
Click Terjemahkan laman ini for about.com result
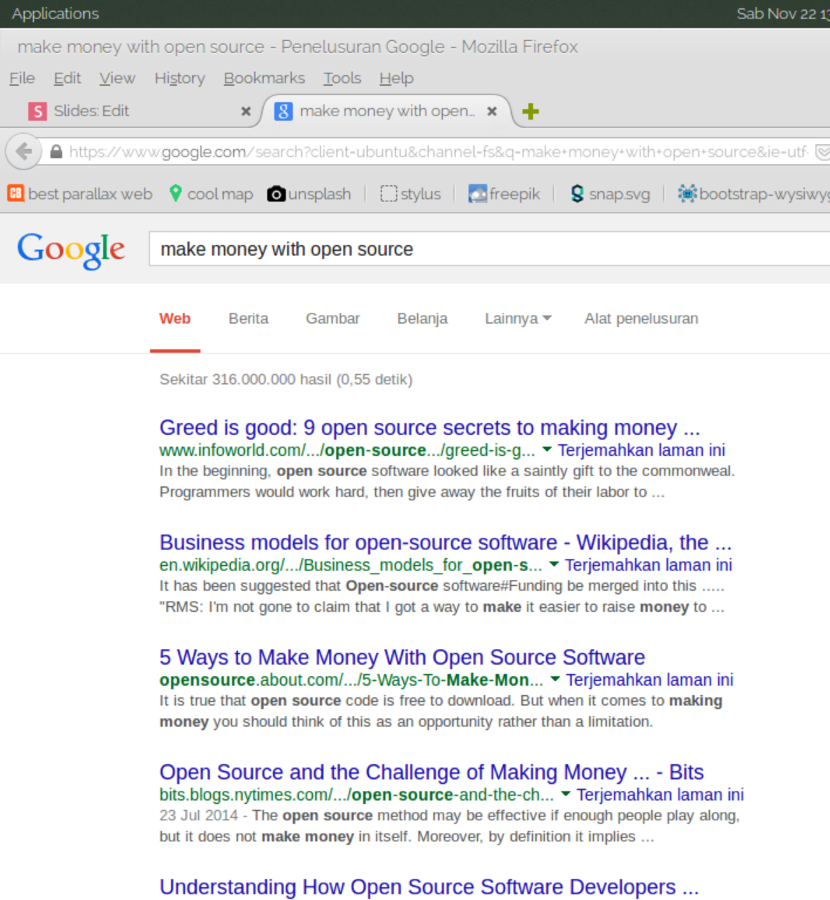point(650,680)
